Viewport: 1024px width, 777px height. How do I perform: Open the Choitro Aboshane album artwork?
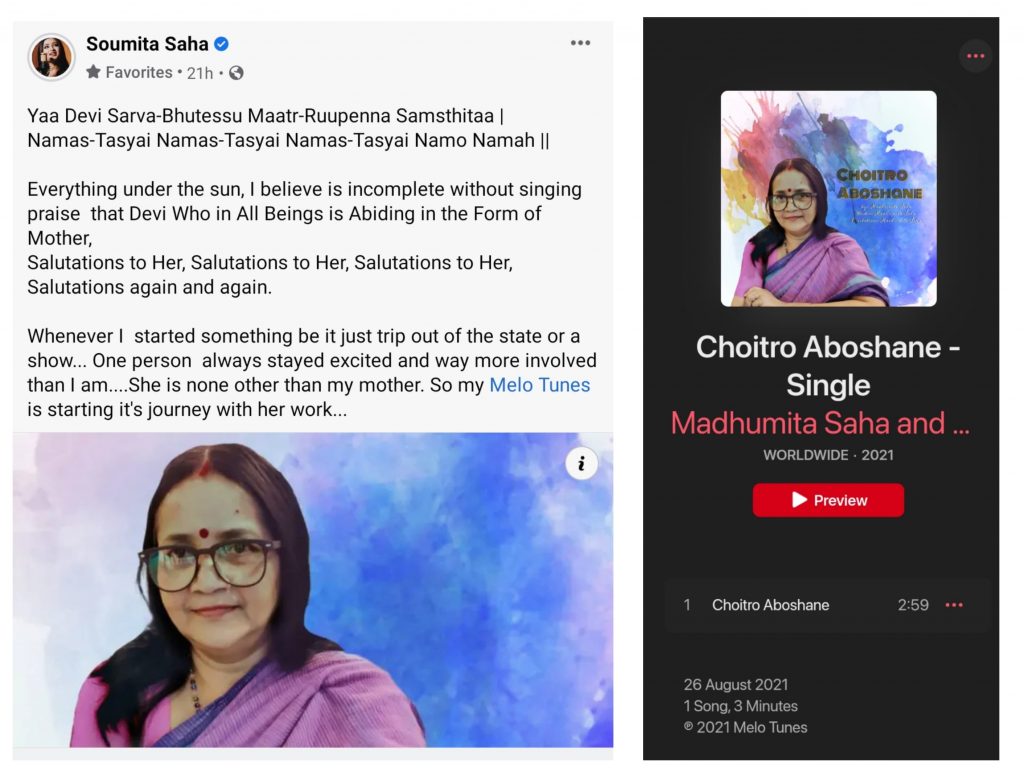(828, 198)
